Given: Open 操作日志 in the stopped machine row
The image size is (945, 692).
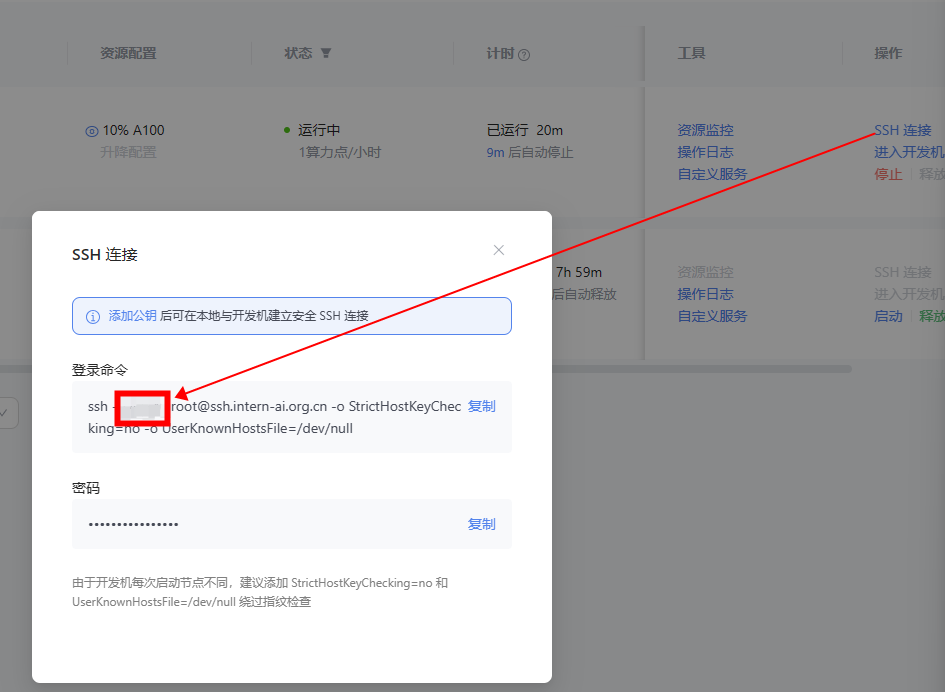Looking at the screenshot, I should tap(705, 294).
